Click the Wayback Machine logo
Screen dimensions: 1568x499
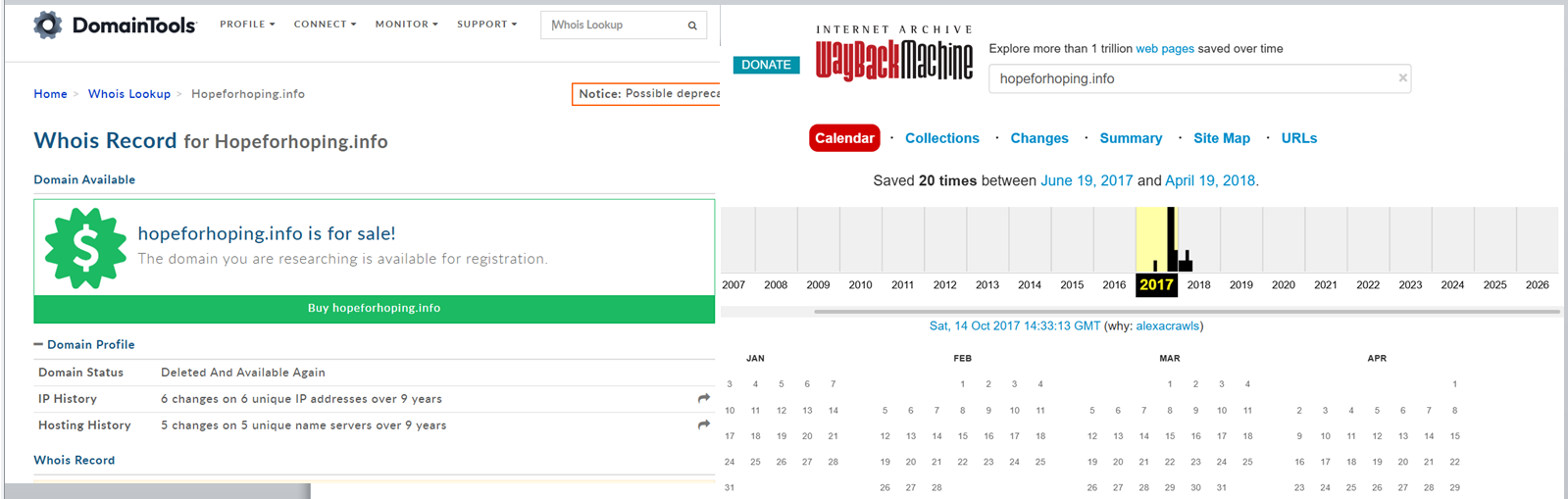tap(894, 55)
